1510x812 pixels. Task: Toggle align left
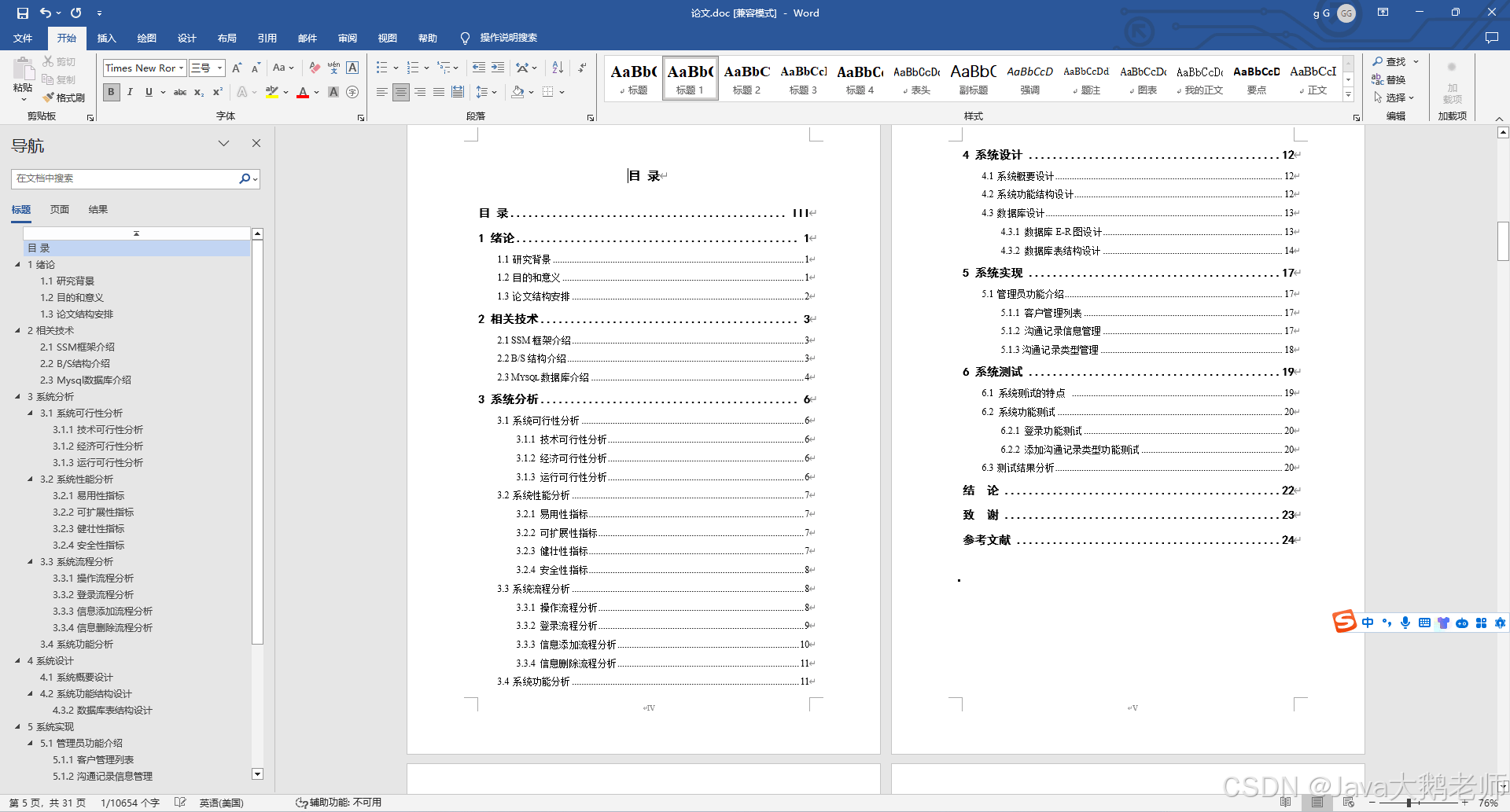pos(381,92)
